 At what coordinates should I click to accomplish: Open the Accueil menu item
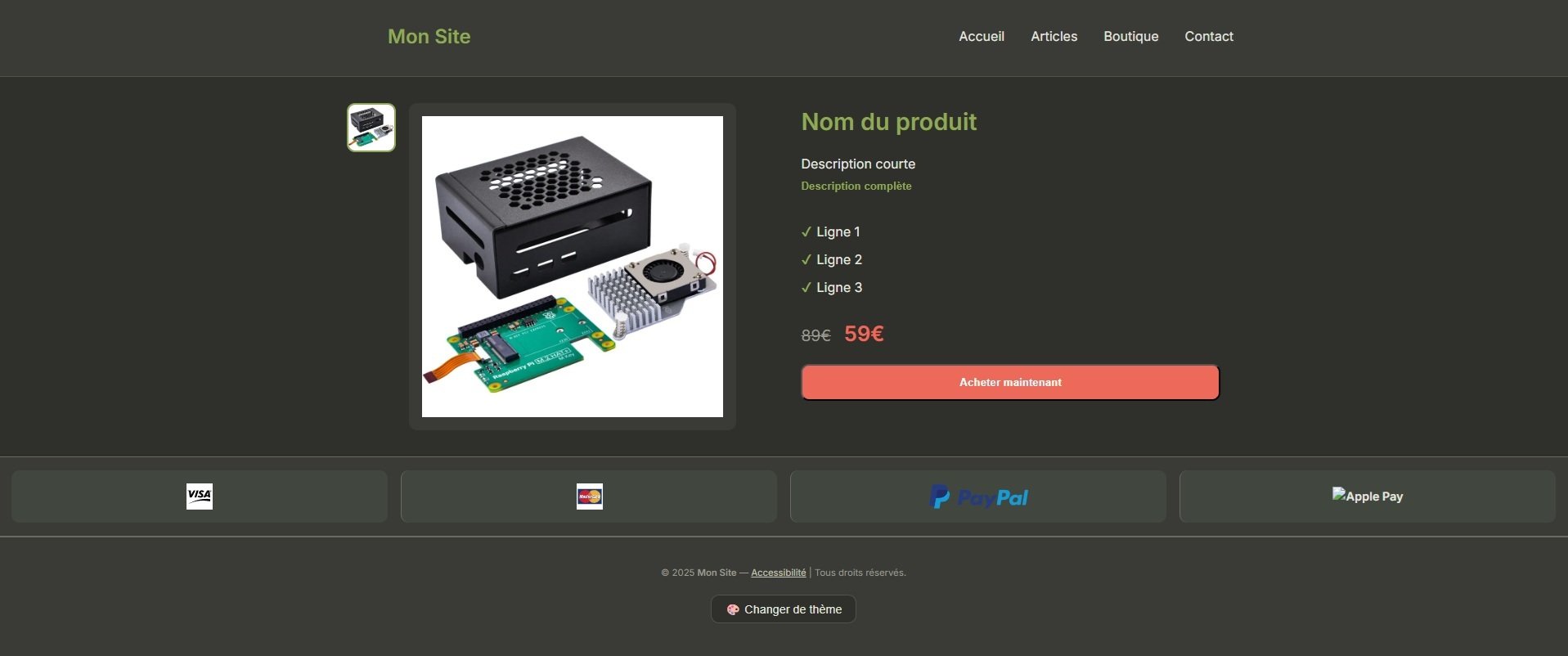coord(982,36)
